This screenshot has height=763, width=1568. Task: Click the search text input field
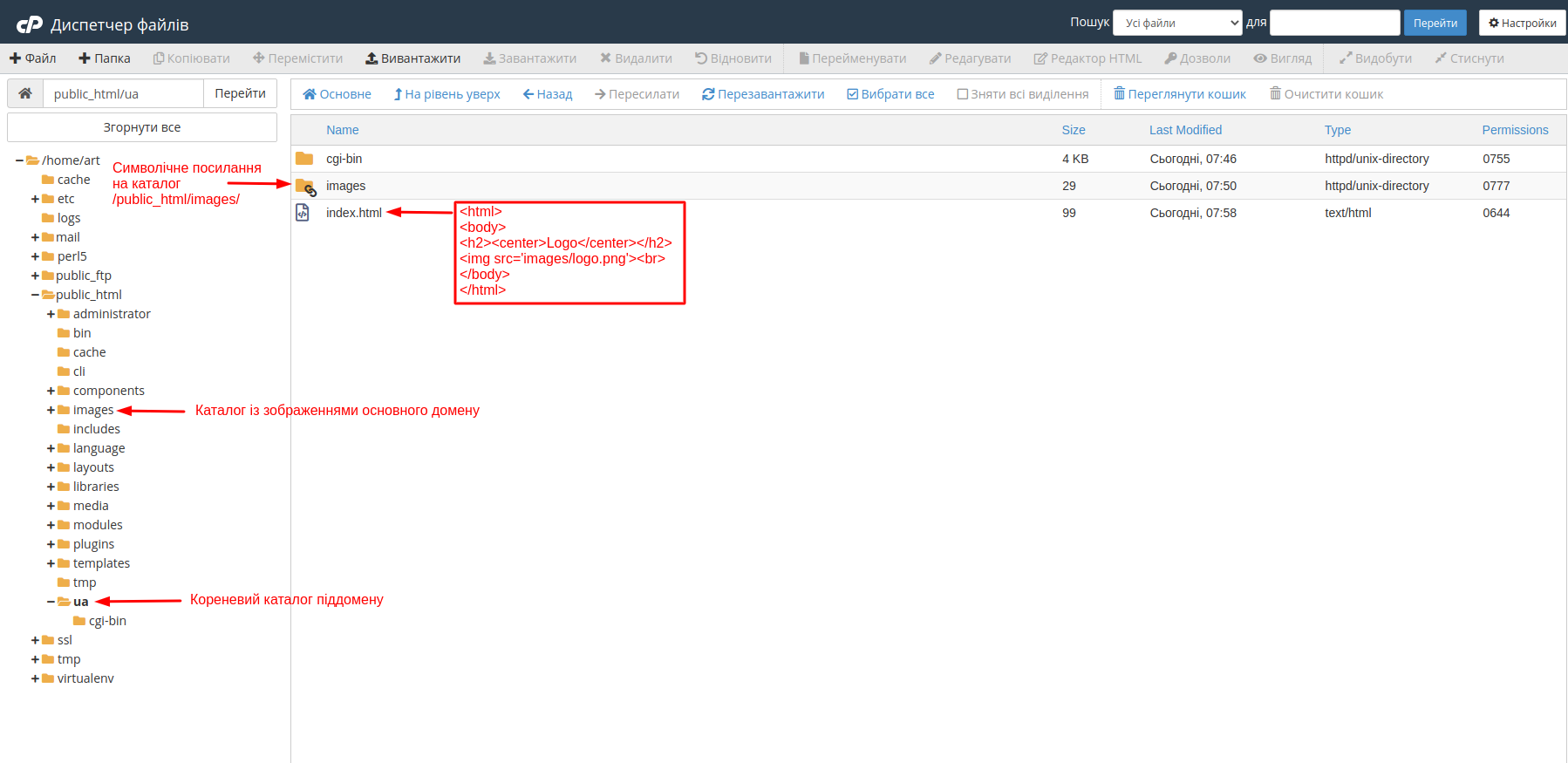(x=1334, y=23)
